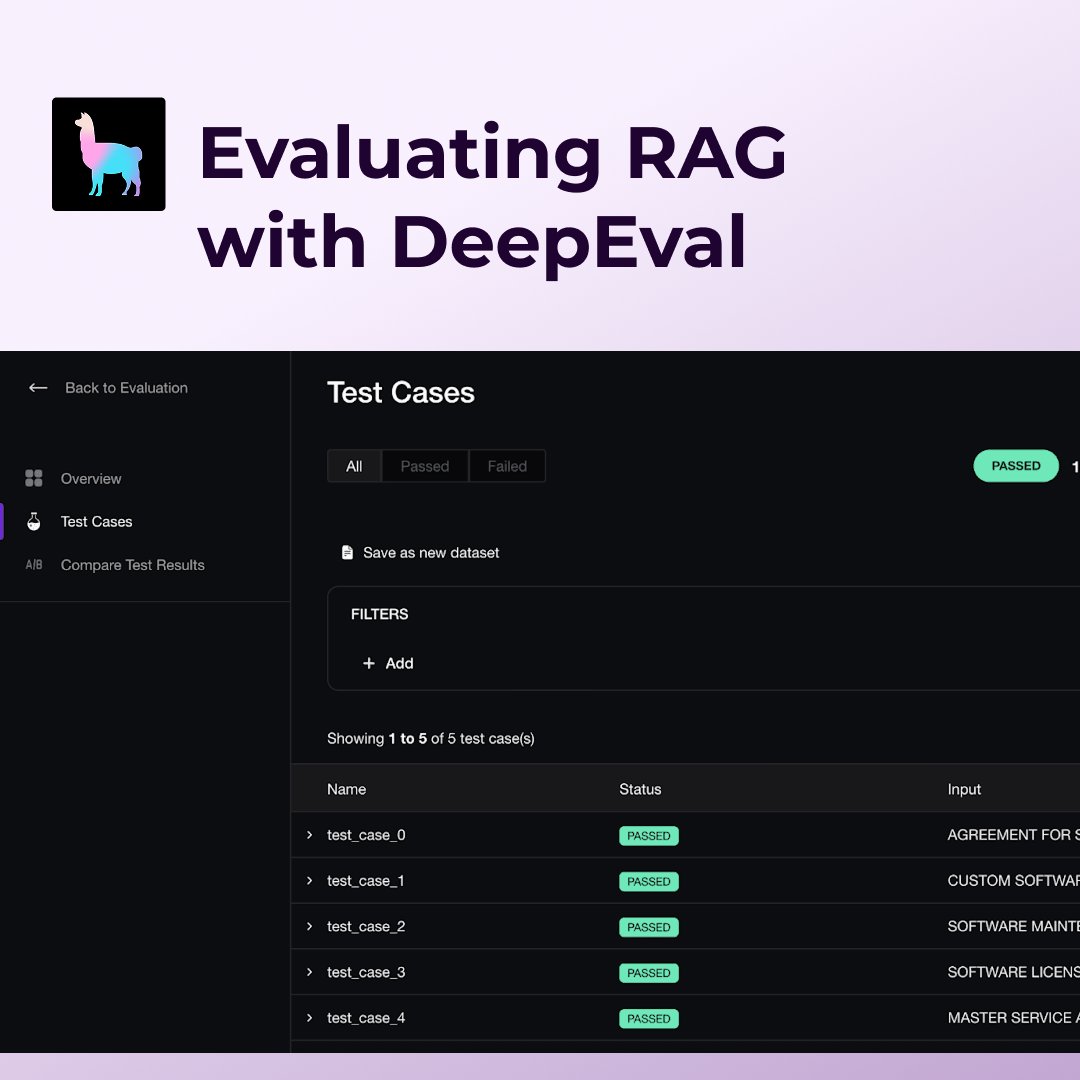Click the back arrow icon
Screen dimensions: 1080x1080
[x=38, y=388]
